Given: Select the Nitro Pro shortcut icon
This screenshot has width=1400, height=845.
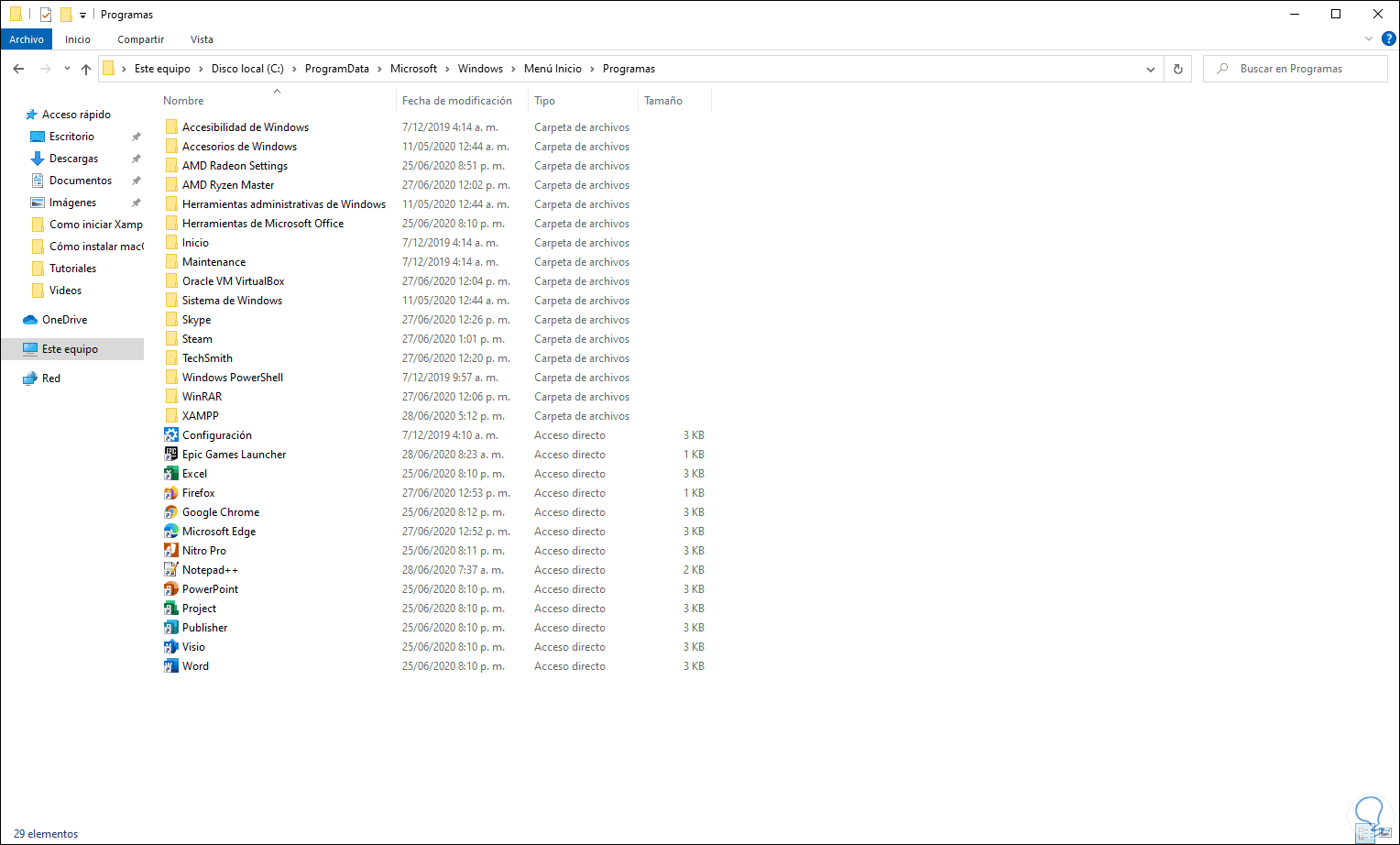Looking at the screenshot, I should click(171, 551).
